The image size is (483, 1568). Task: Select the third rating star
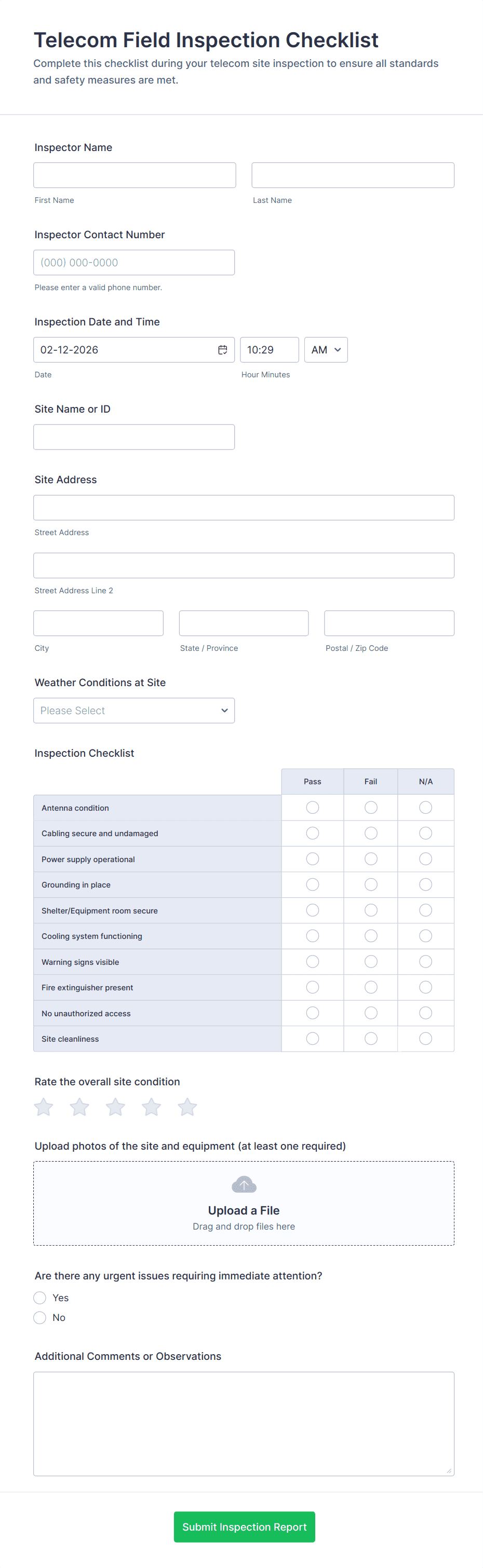pyautogui.click(x=115, y=1107)
